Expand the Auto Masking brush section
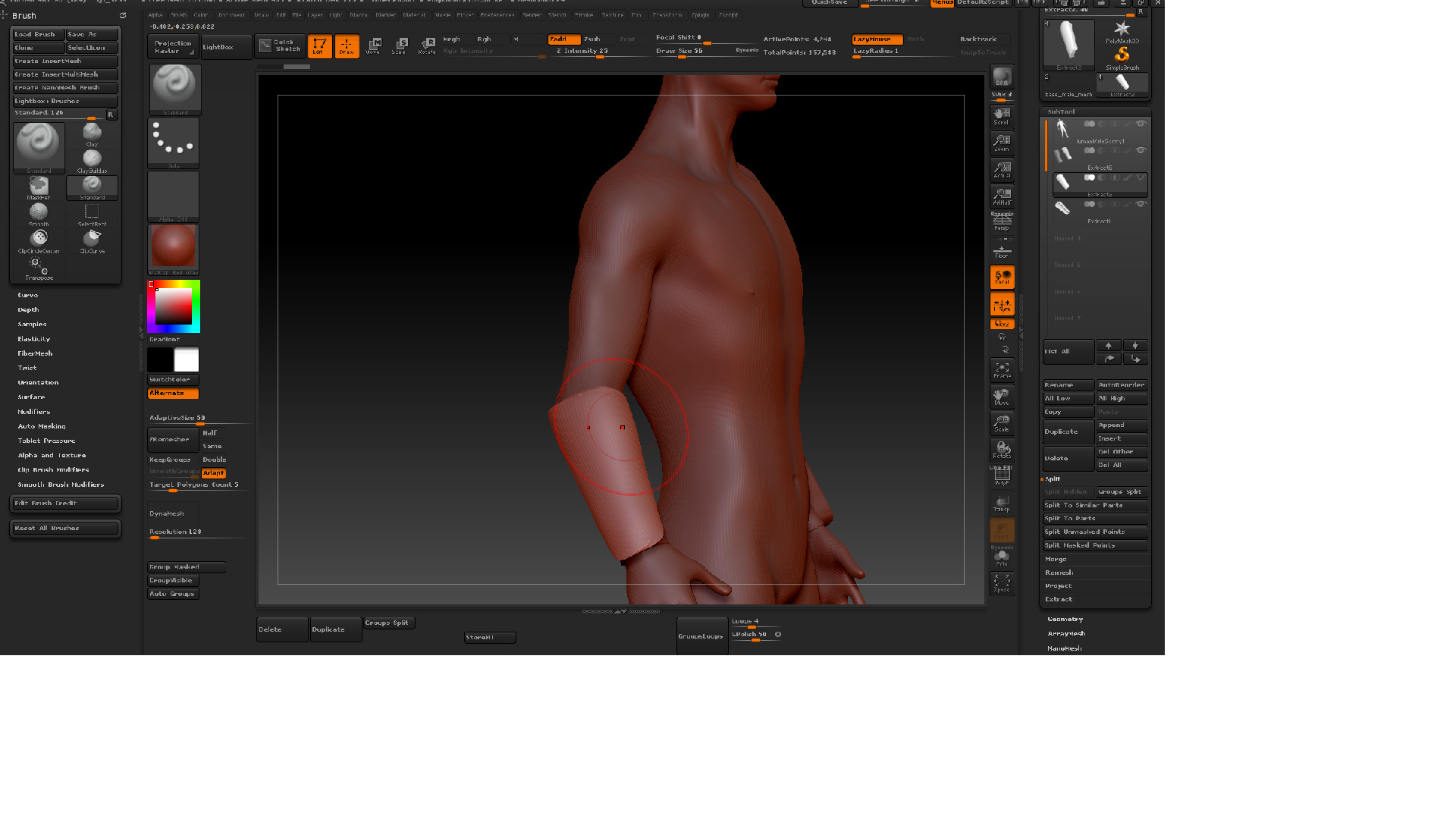Viewport: 1456px width, 819px height. (42, 426)
